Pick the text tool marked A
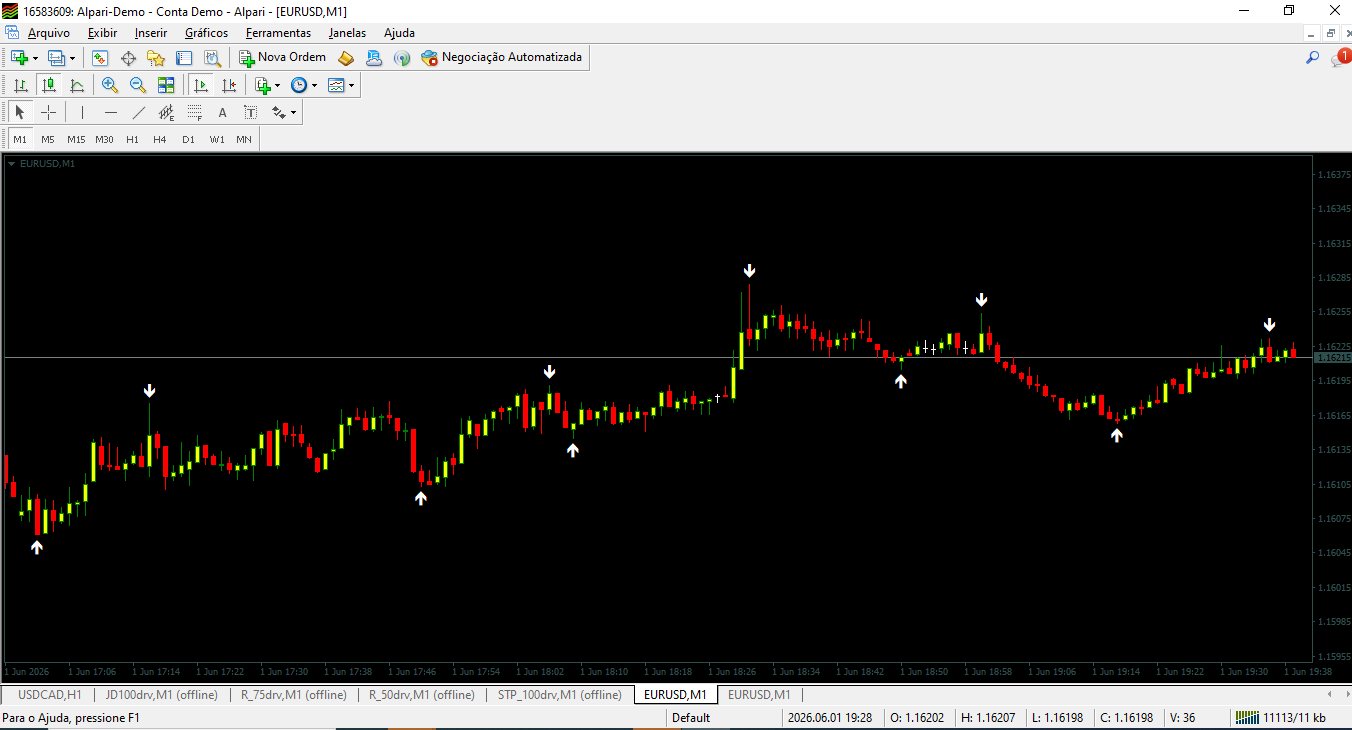This screenshot has height=730, width=1352. tap(223, 112)
